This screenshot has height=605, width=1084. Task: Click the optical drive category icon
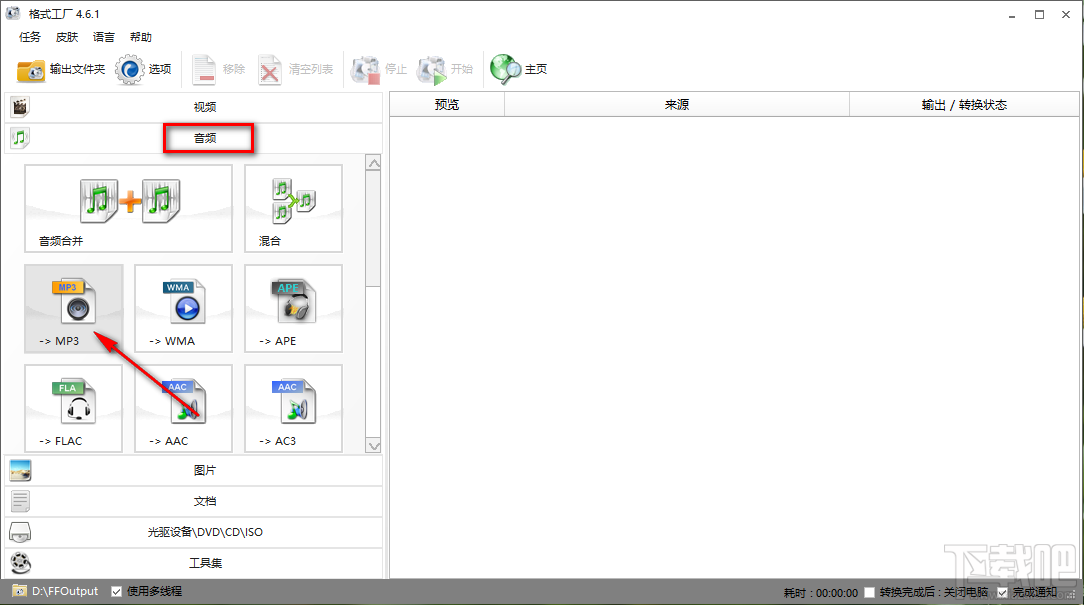20,532
